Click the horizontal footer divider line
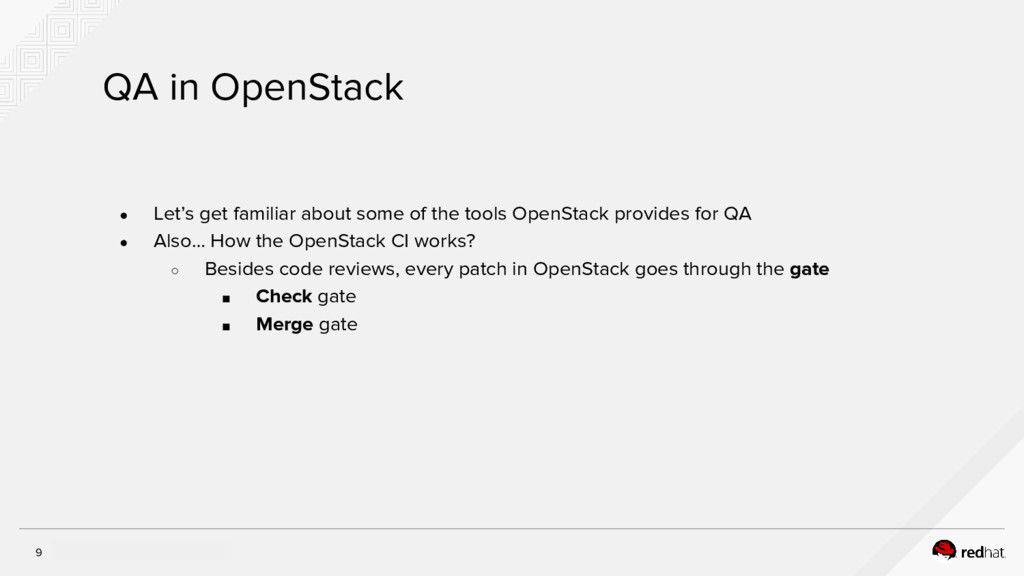 [512, 529]
